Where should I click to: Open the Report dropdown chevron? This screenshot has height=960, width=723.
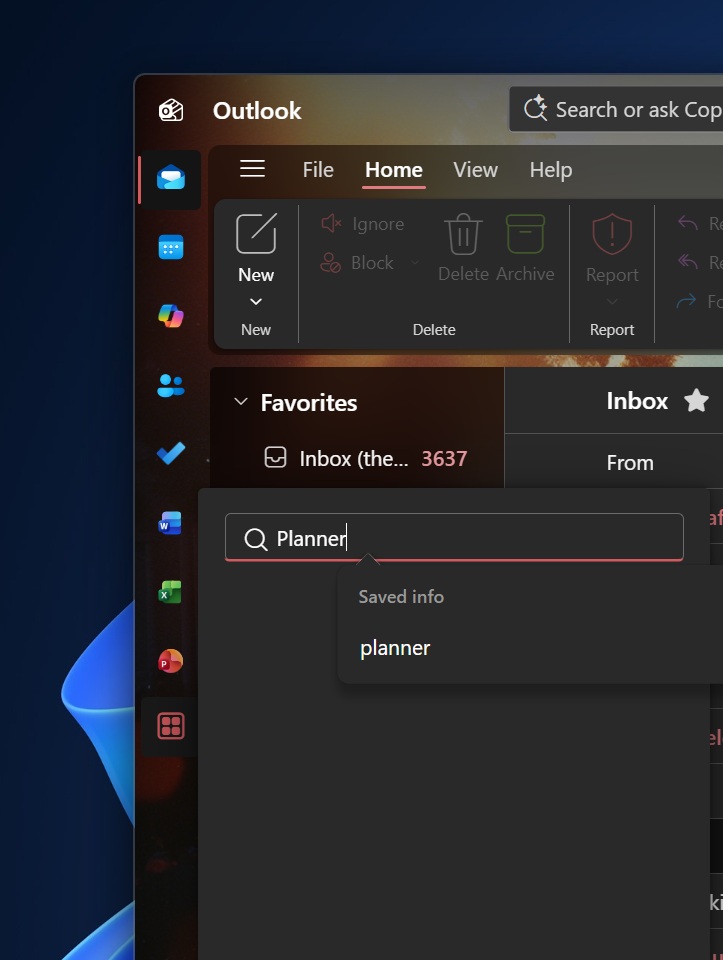pyautogui.click(x=612, y=302)
